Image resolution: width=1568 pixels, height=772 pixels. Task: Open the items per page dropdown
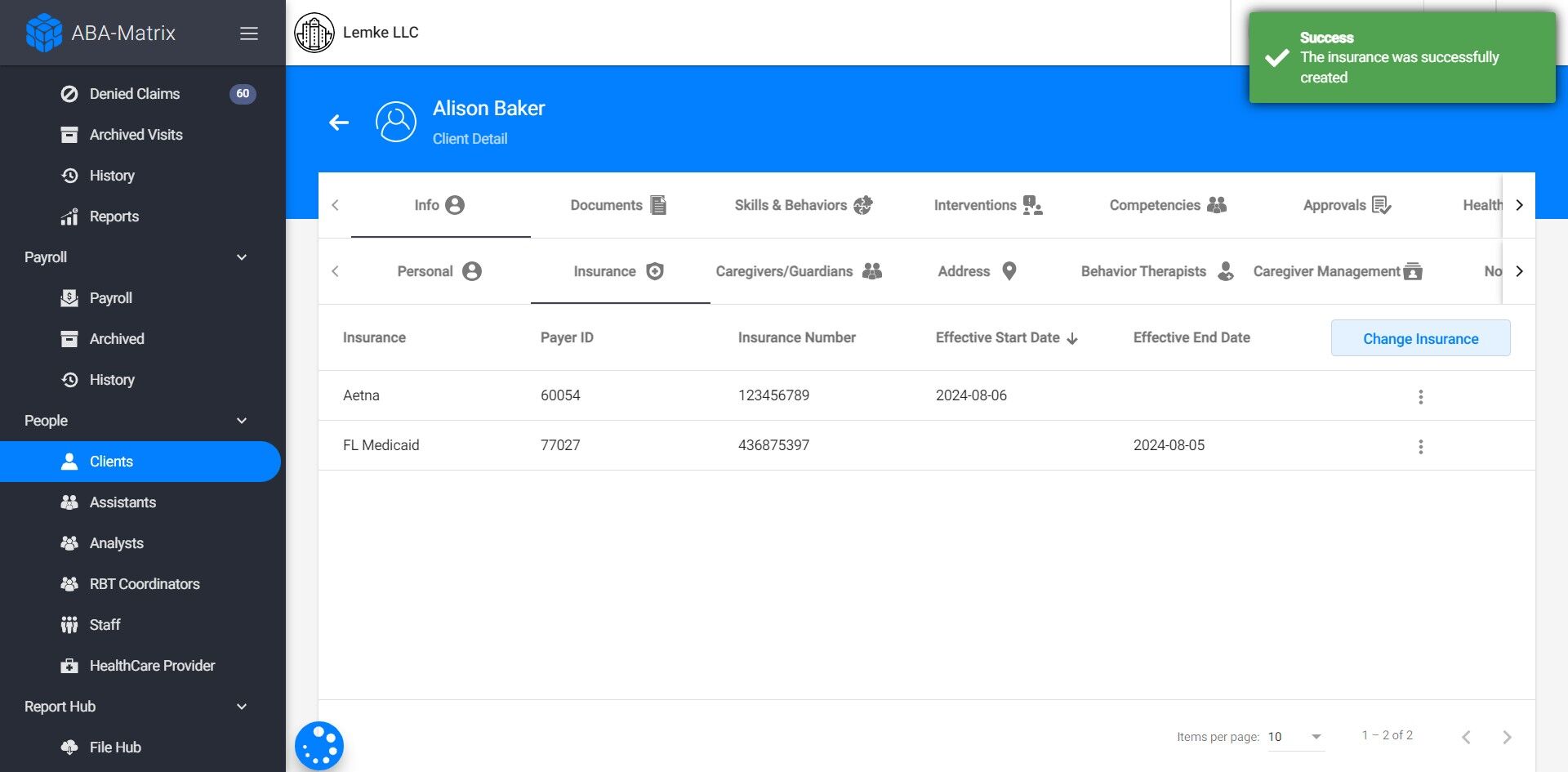click(1295, 737)
